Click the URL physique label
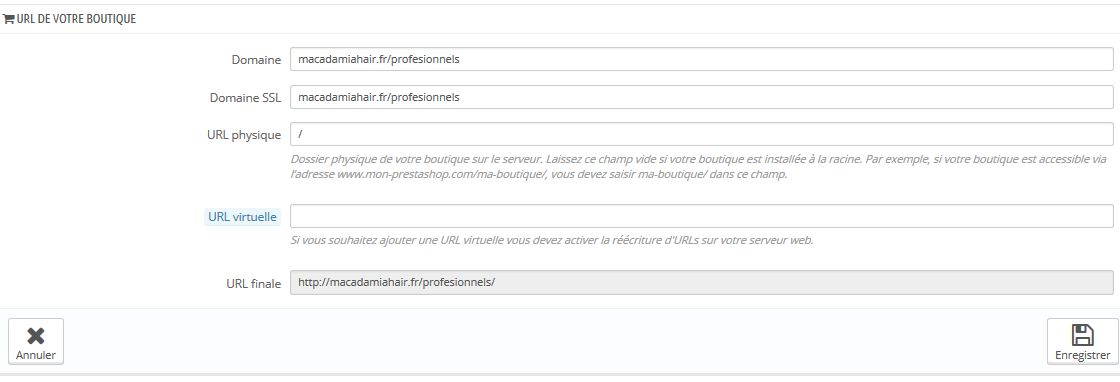1120x382 pixels. click(244, 135)
